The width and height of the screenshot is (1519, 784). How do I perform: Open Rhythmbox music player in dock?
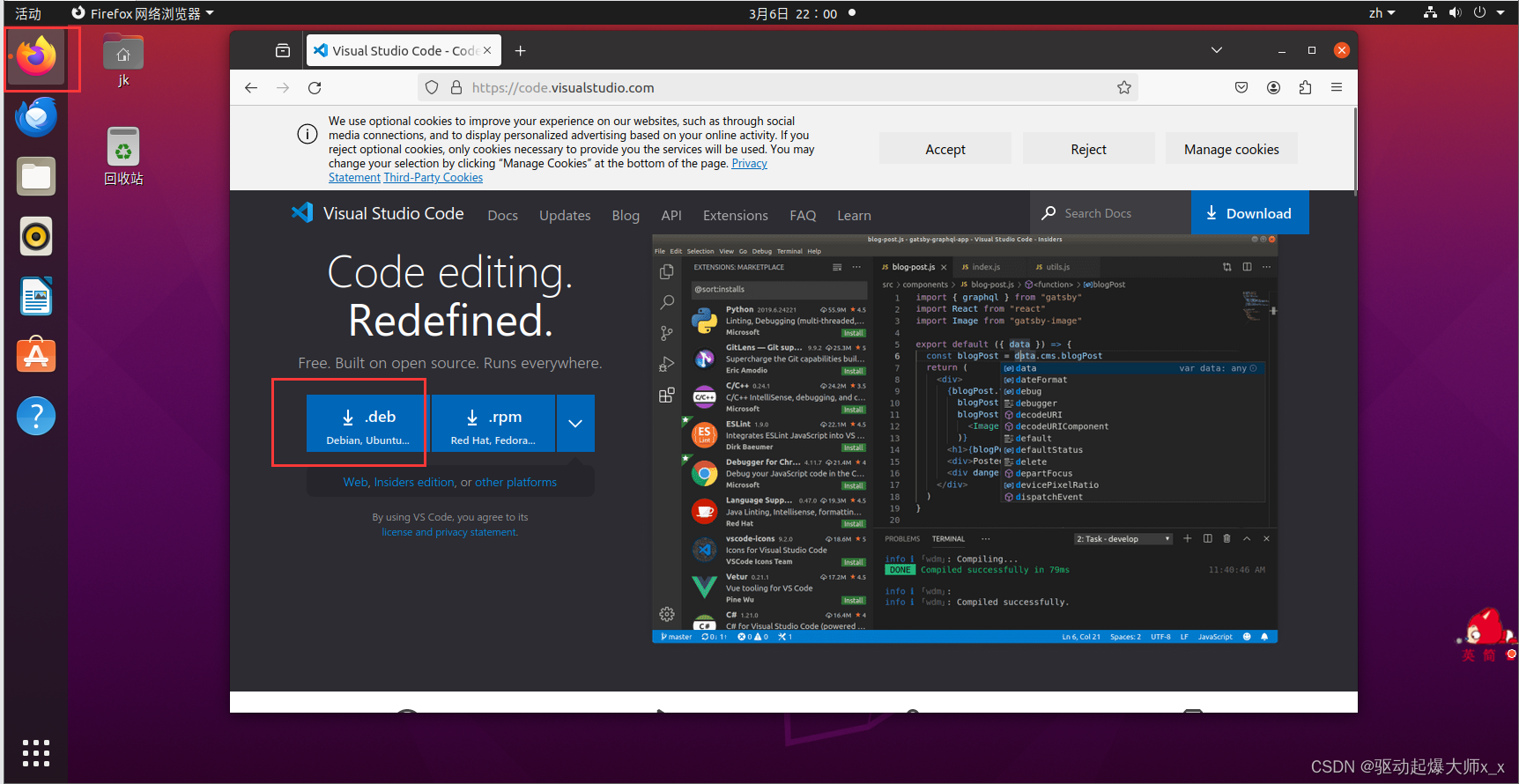pyautogui.click(x=36, y=236)
